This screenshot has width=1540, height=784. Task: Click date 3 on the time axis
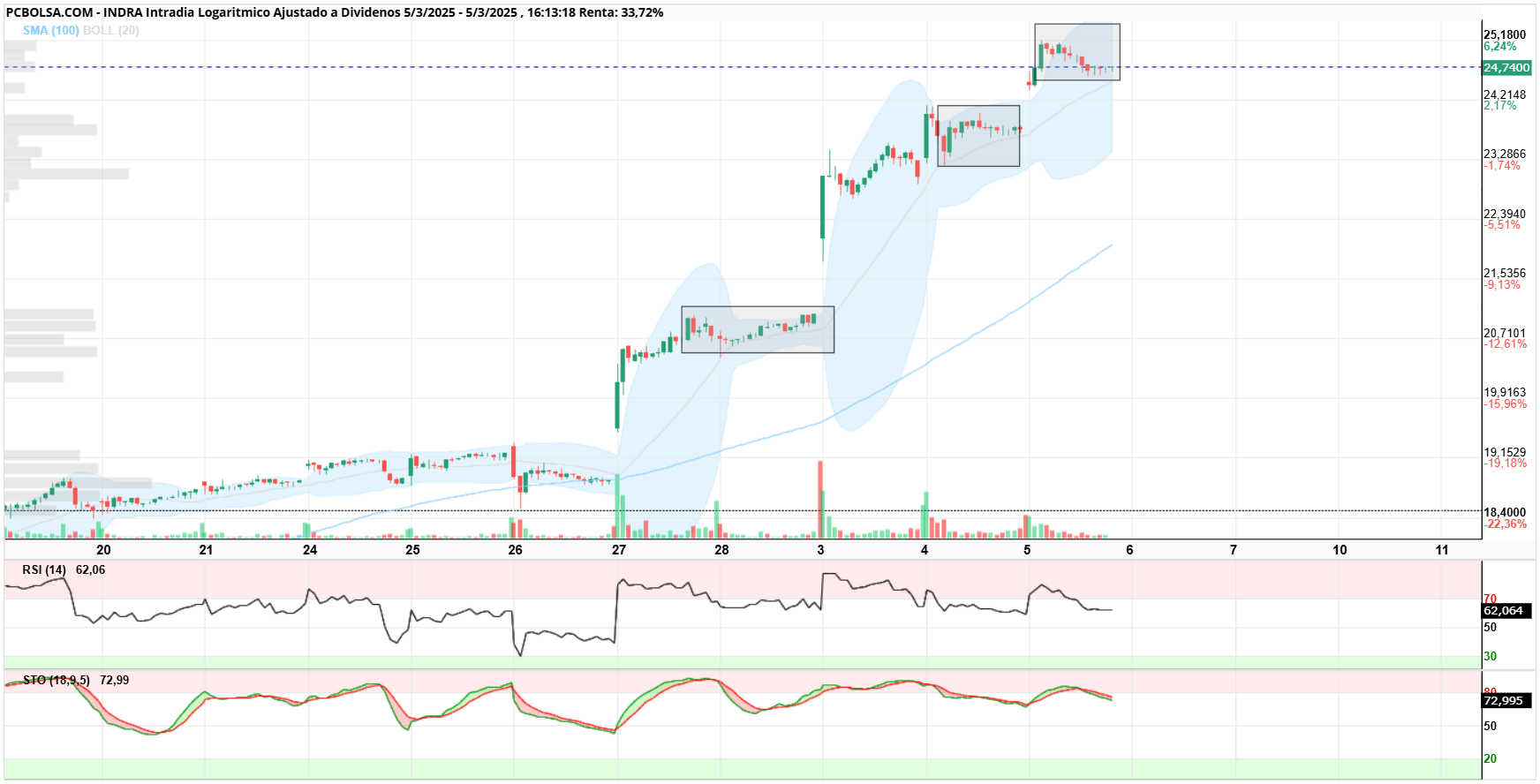point(820,550)
